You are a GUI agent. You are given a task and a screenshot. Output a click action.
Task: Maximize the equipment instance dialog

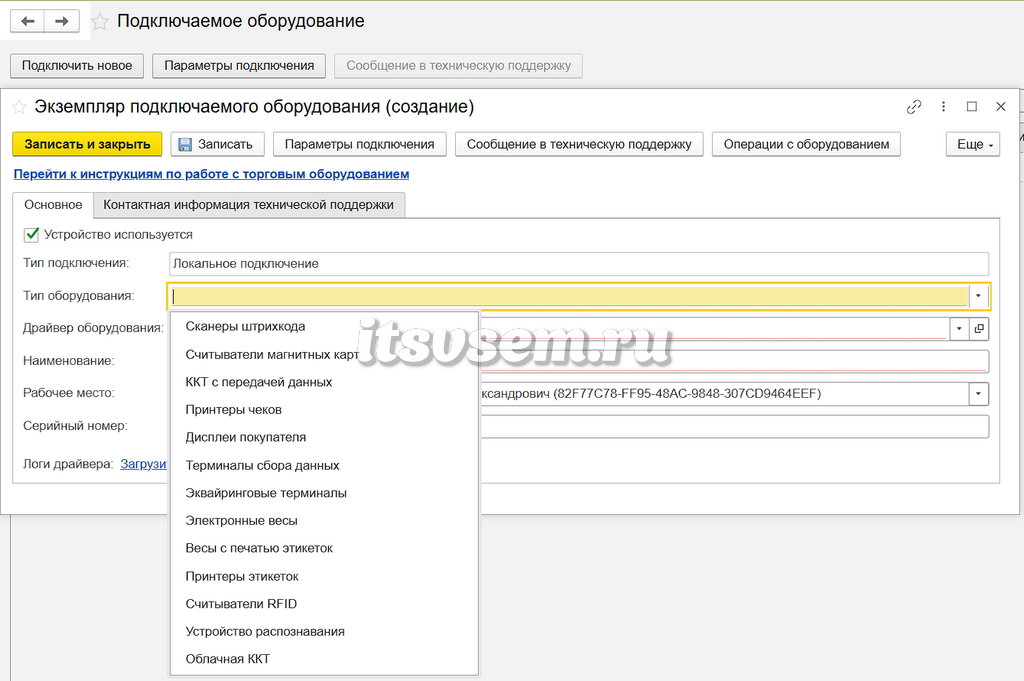972,106
